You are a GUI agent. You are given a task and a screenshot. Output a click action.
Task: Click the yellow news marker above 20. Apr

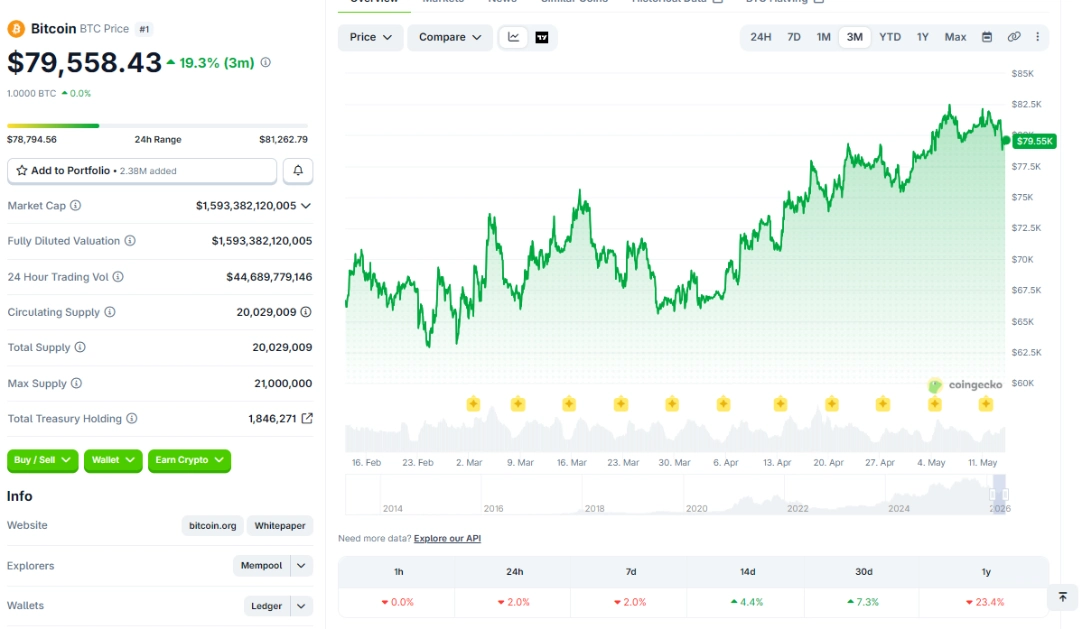pos(832,403)
